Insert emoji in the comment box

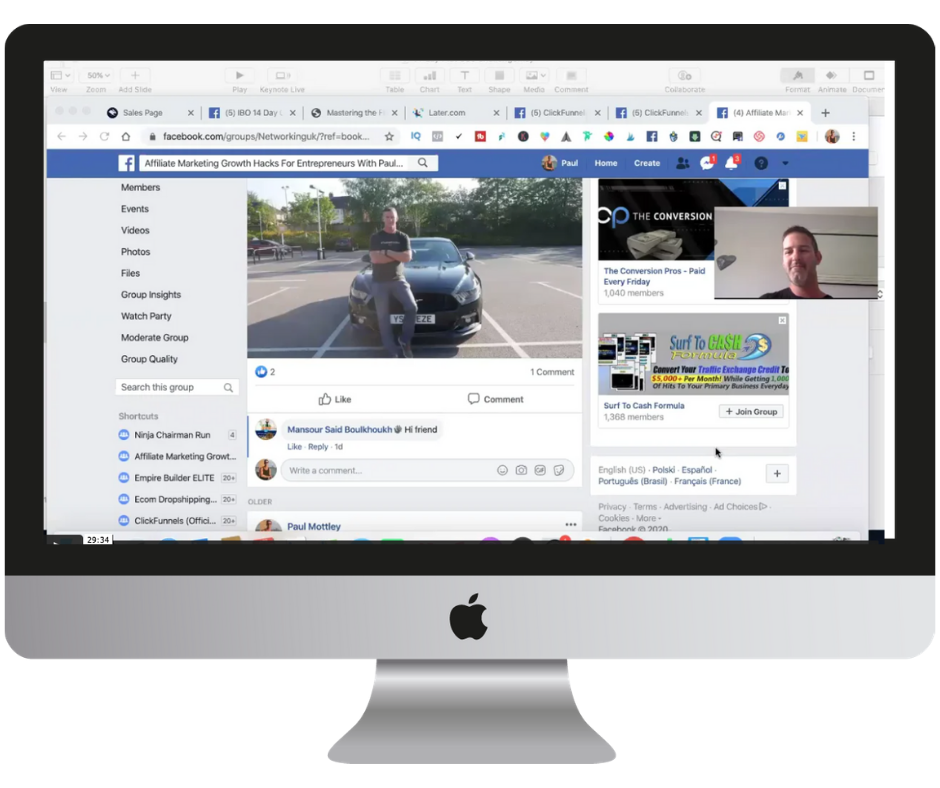(502, 470)
